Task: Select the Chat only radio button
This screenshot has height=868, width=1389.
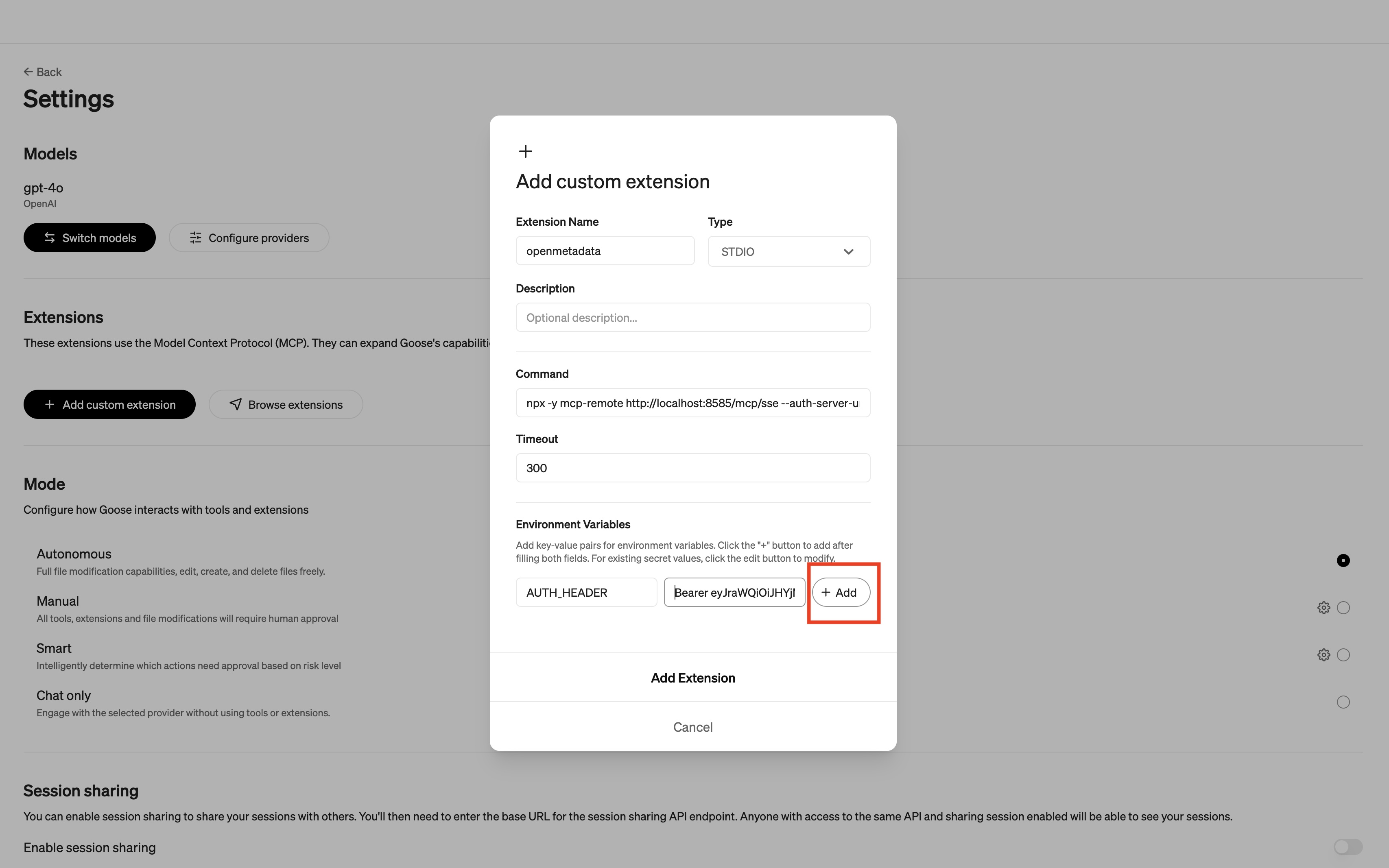Action: (1343, 702)
